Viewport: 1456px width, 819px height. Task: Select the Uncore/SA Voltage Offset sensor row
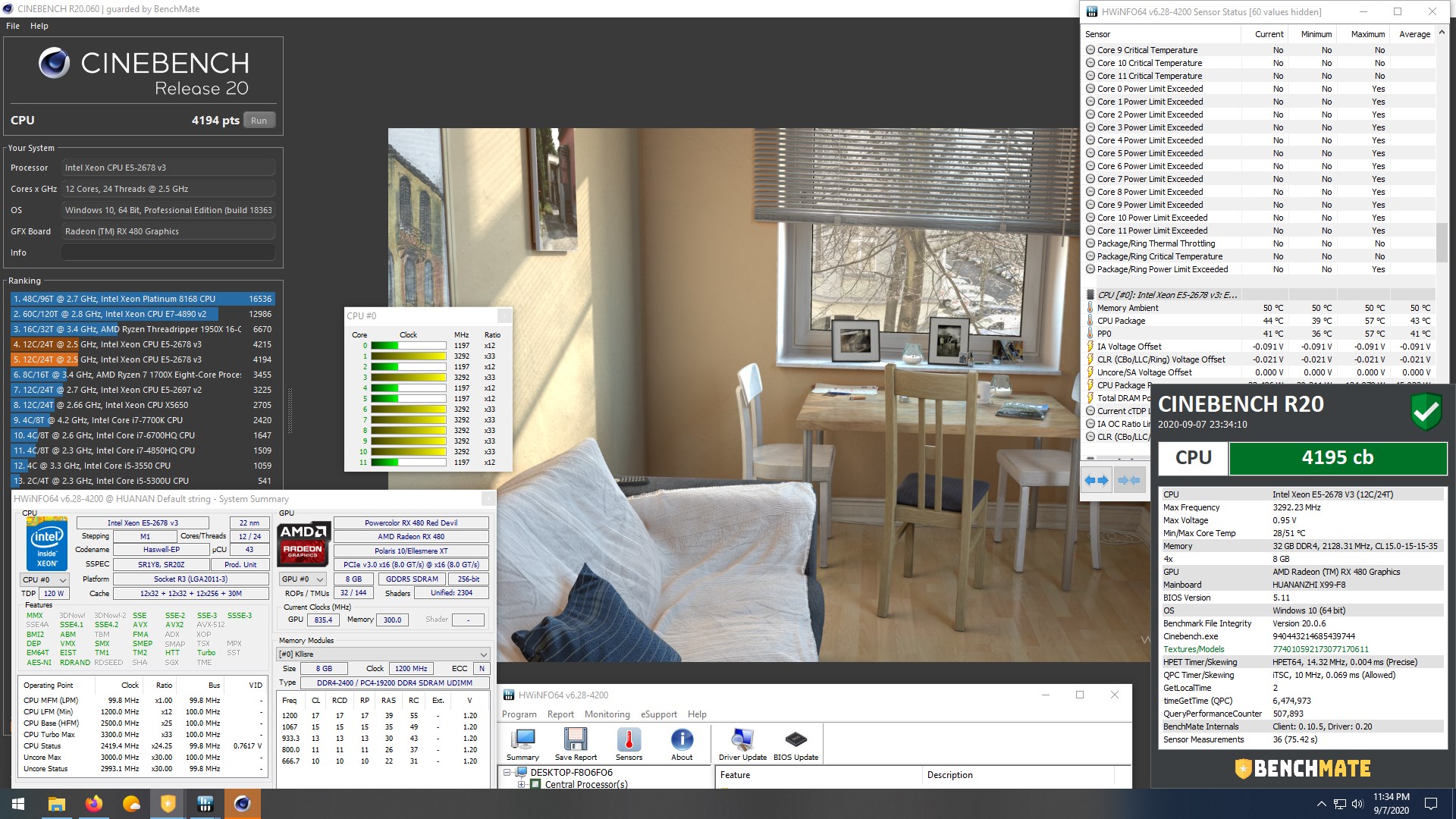[1260, 372]
